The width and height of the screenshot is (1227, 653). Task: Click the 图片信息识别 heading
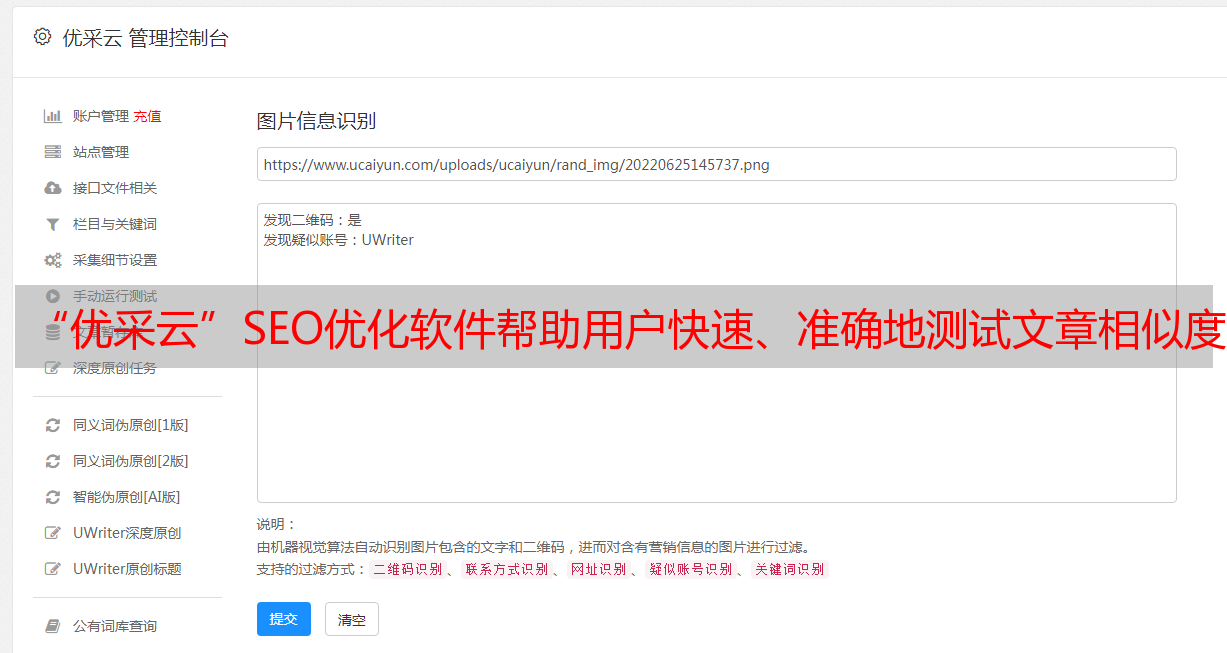click(316, 121)
